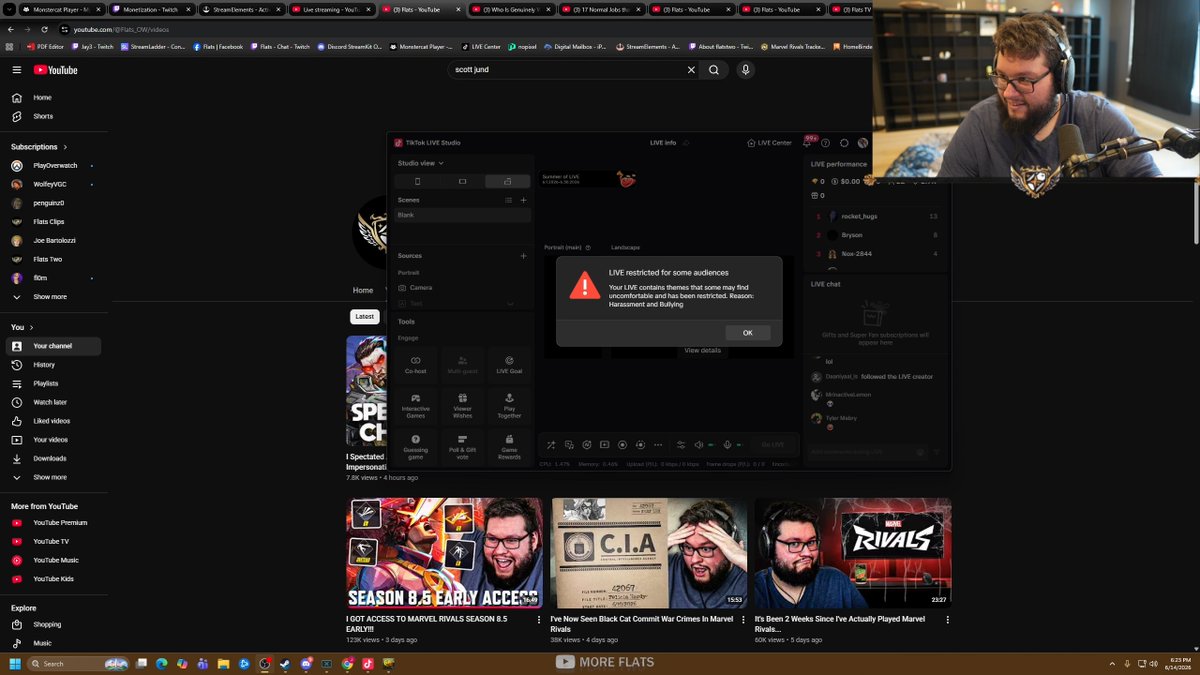Mute the microphone in studio toolbar
Viewport: 1200px width, 675px height.
727,445
